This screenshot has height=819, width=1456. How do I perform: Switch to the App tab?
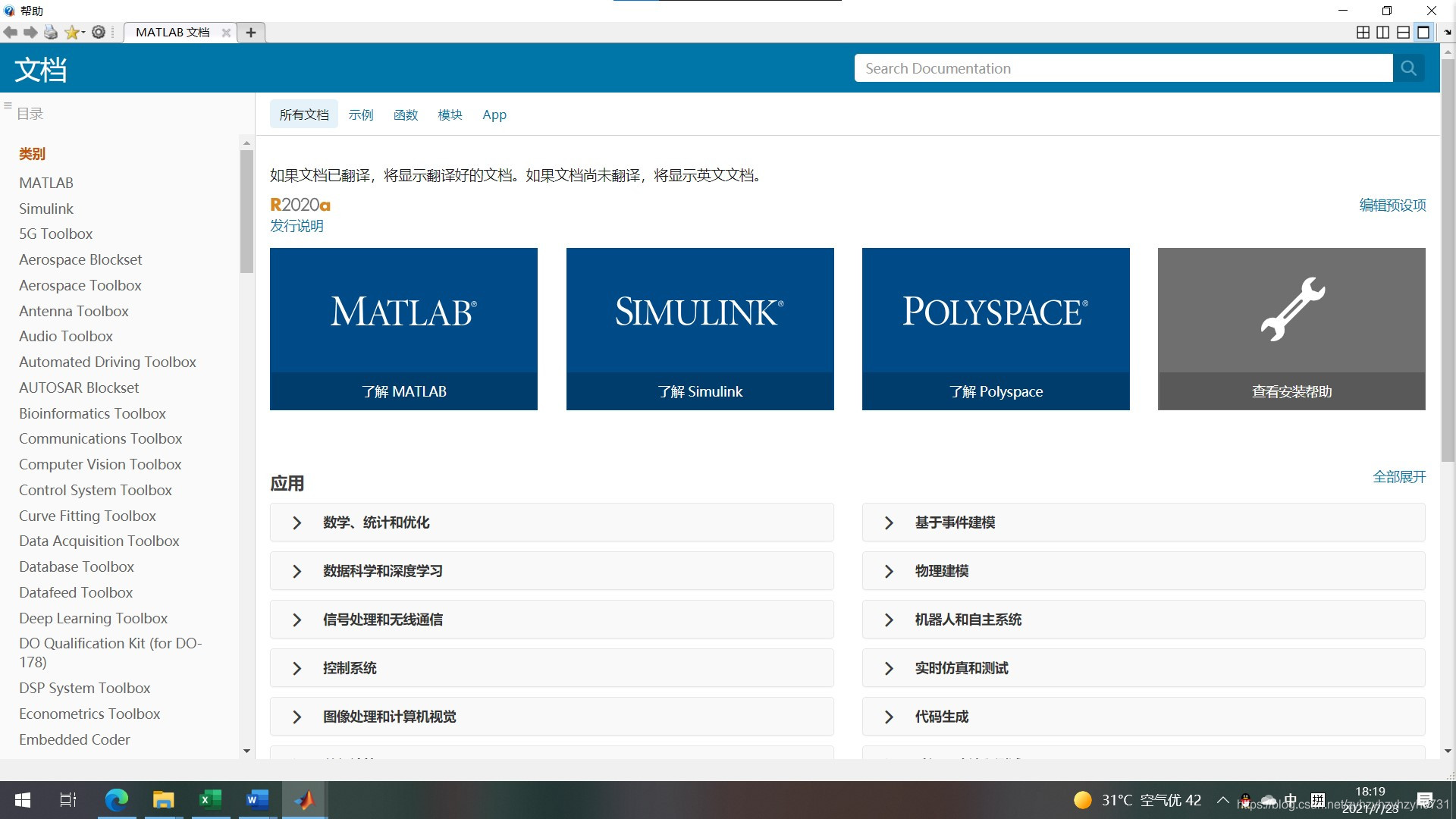point(494,115)
